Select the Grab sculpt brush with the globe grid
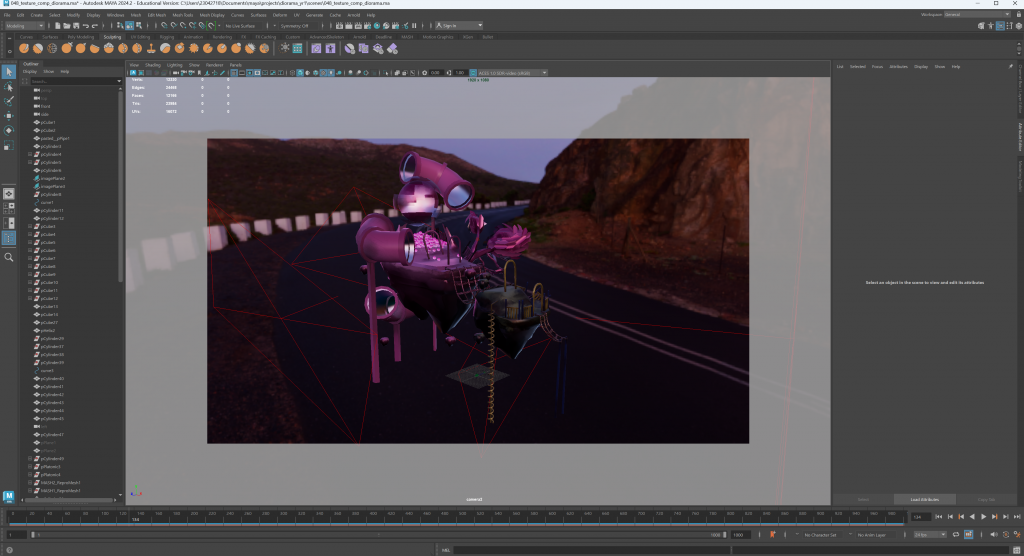Image resolution: width=1024 pixels, height=556 pixels. coord(52,48)
